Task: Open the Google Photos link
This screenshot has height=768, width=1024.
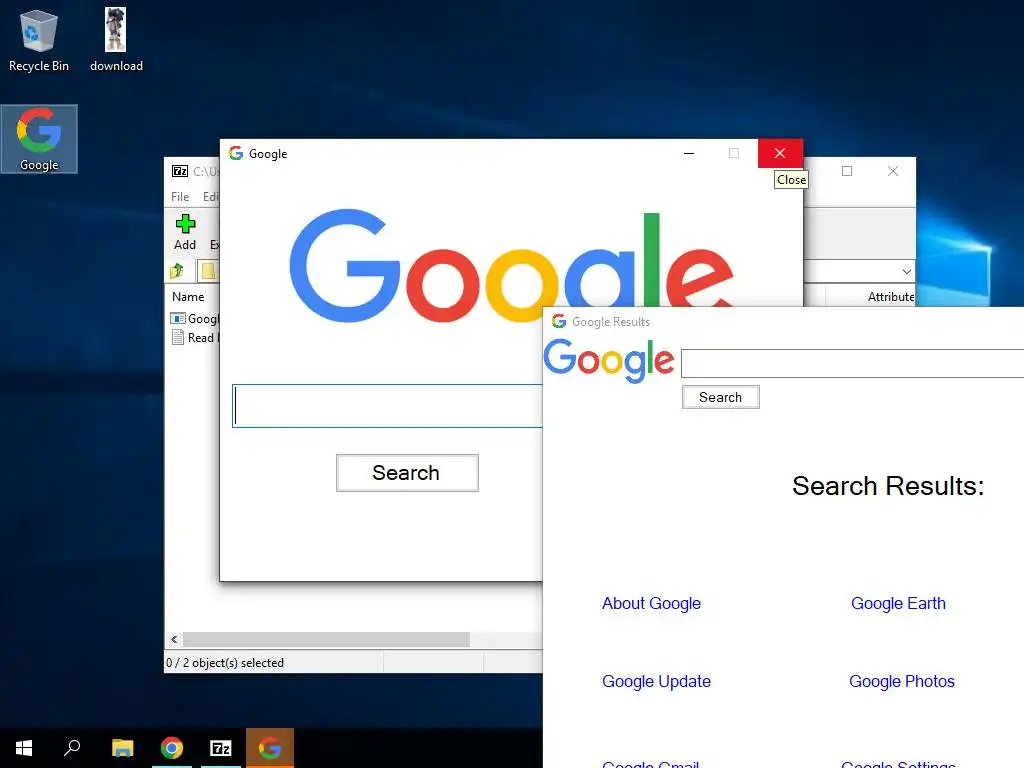Action: click(901, 681)
